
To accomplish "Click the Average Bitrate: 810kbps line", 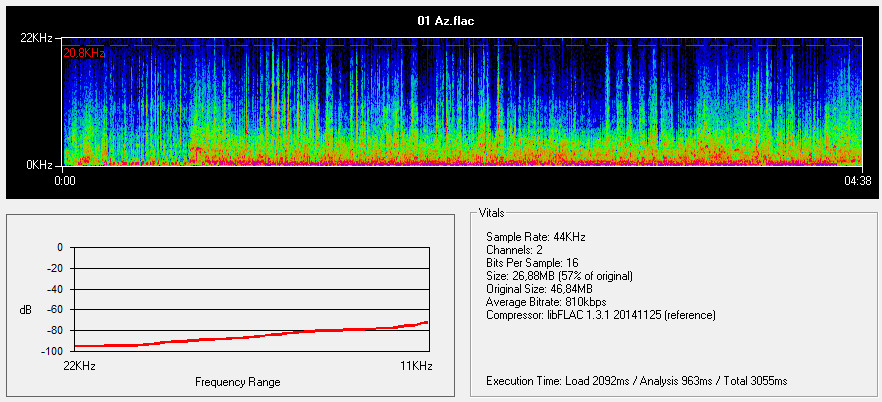I will coord(546,301).
